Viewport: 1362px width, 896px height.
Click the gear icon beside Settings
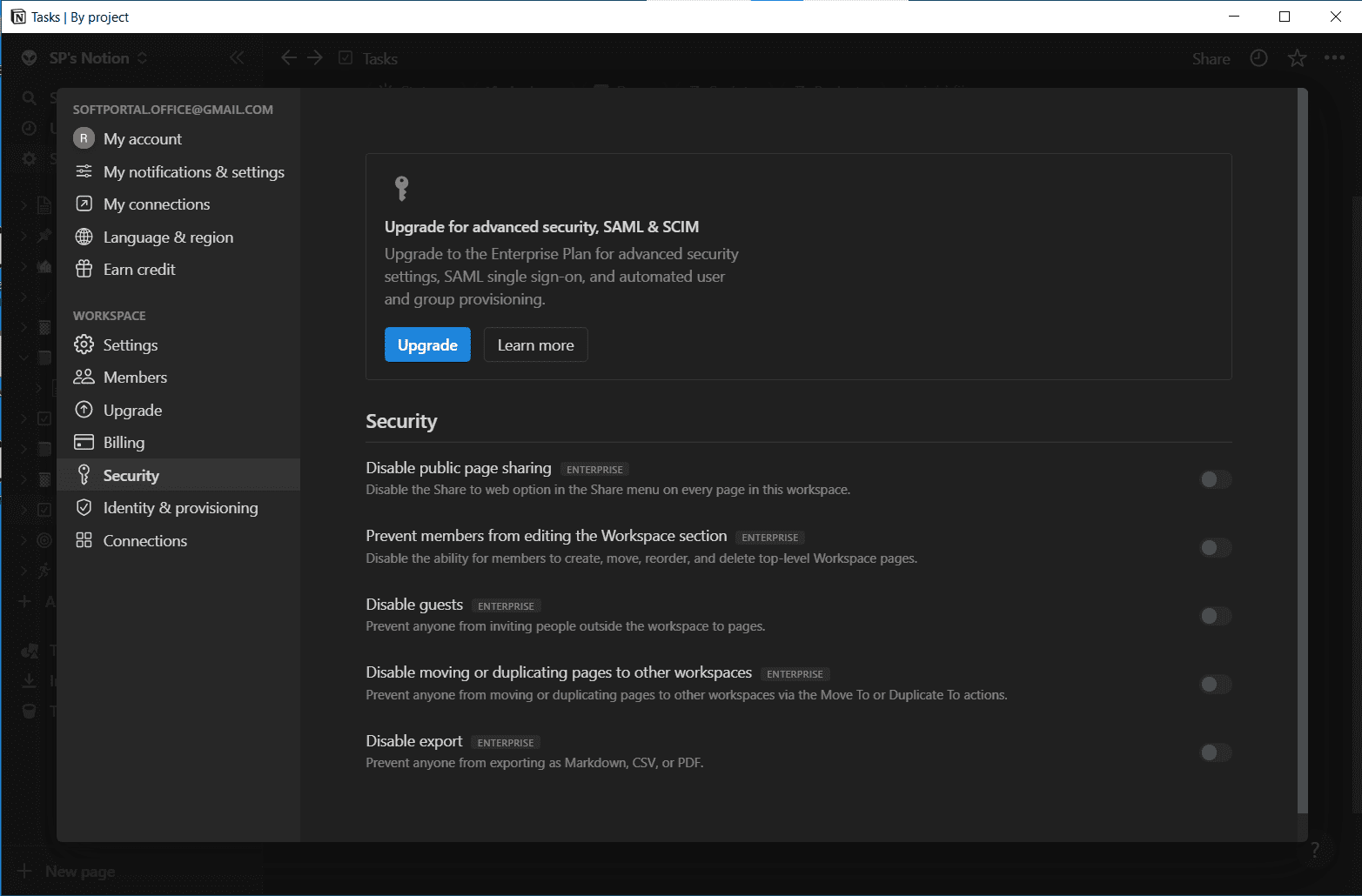coord(84,344)
